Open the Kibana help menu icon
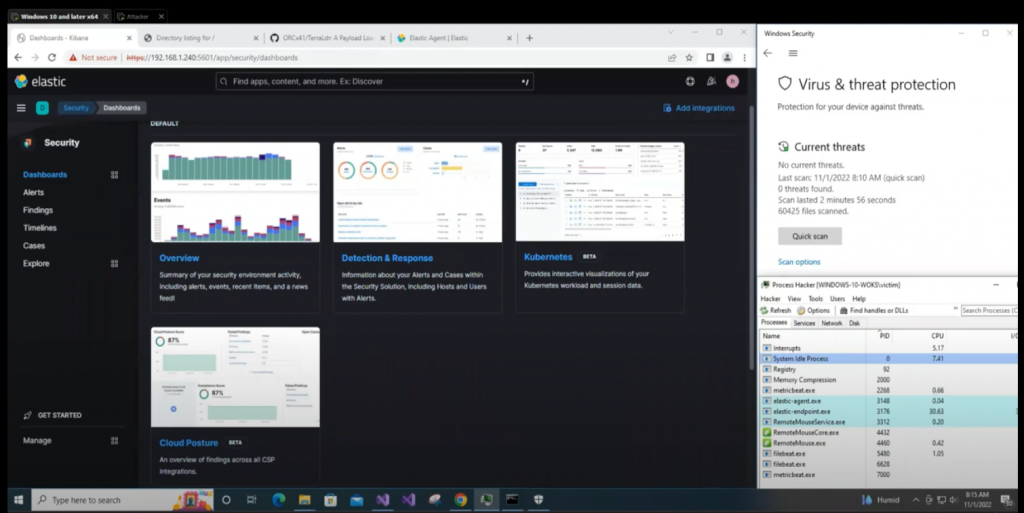 click(690, 82)
